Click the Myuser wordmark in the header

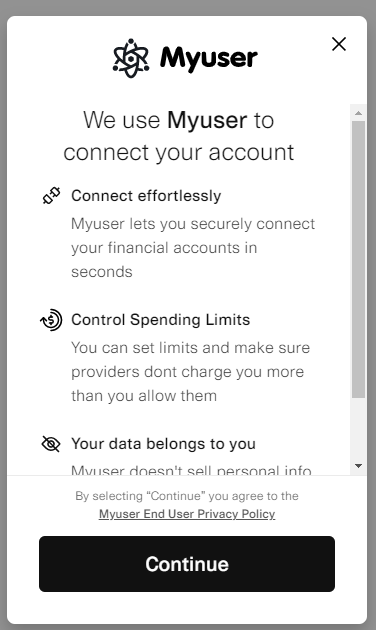209,59
